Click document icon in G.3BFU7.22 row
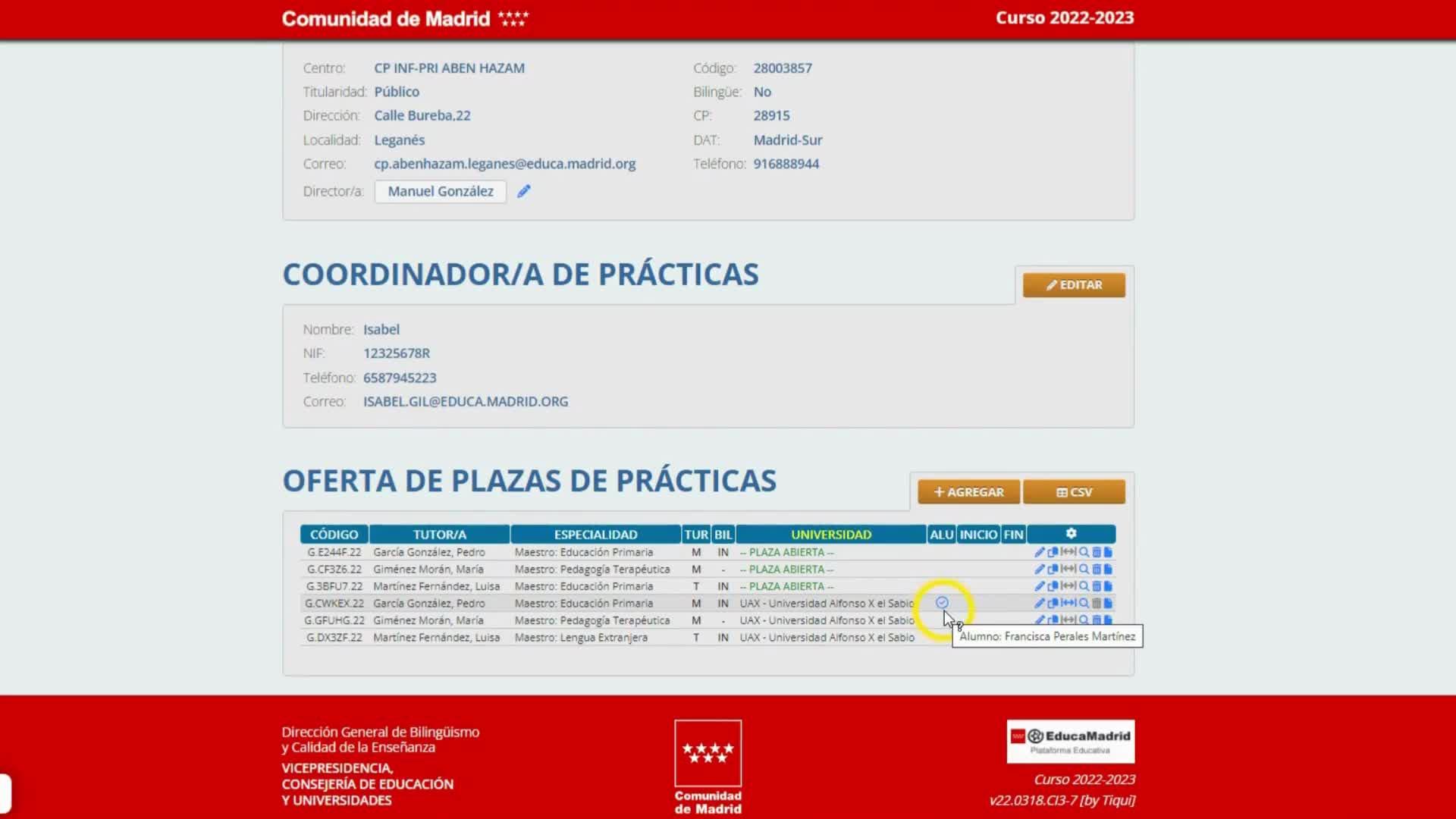This screenshot has height=819, width=1456. (x=1108, y=585)
